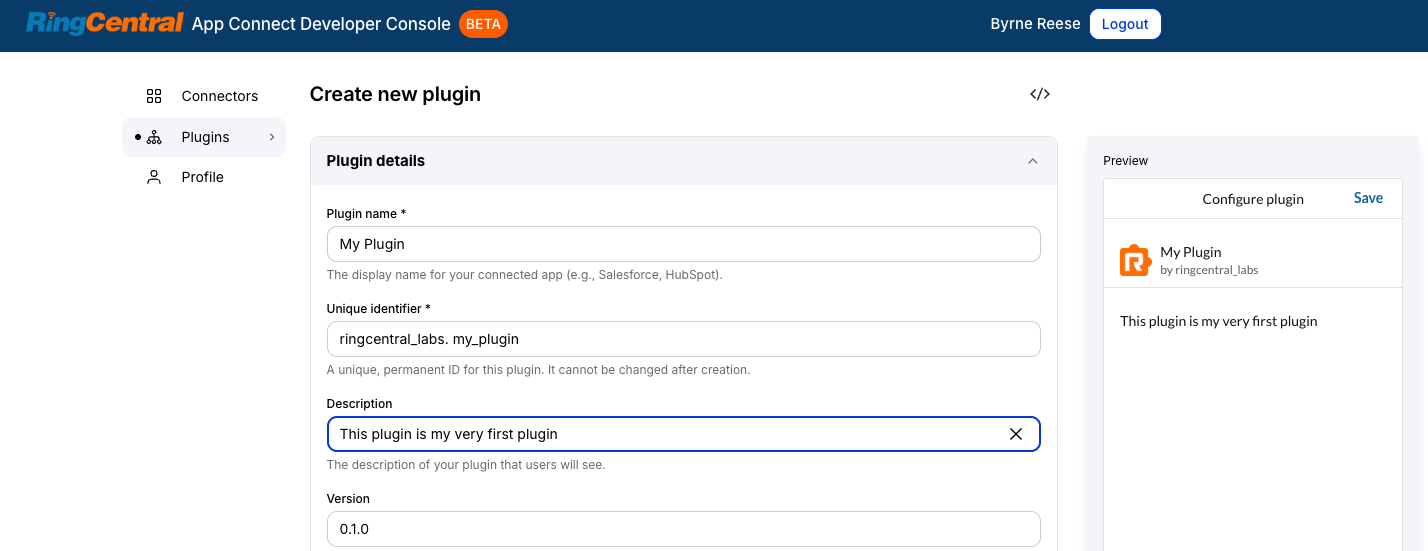Click the orange plugin logo in preview
This screenshot has height=551, width=1428.
(x=1136, y=260)
